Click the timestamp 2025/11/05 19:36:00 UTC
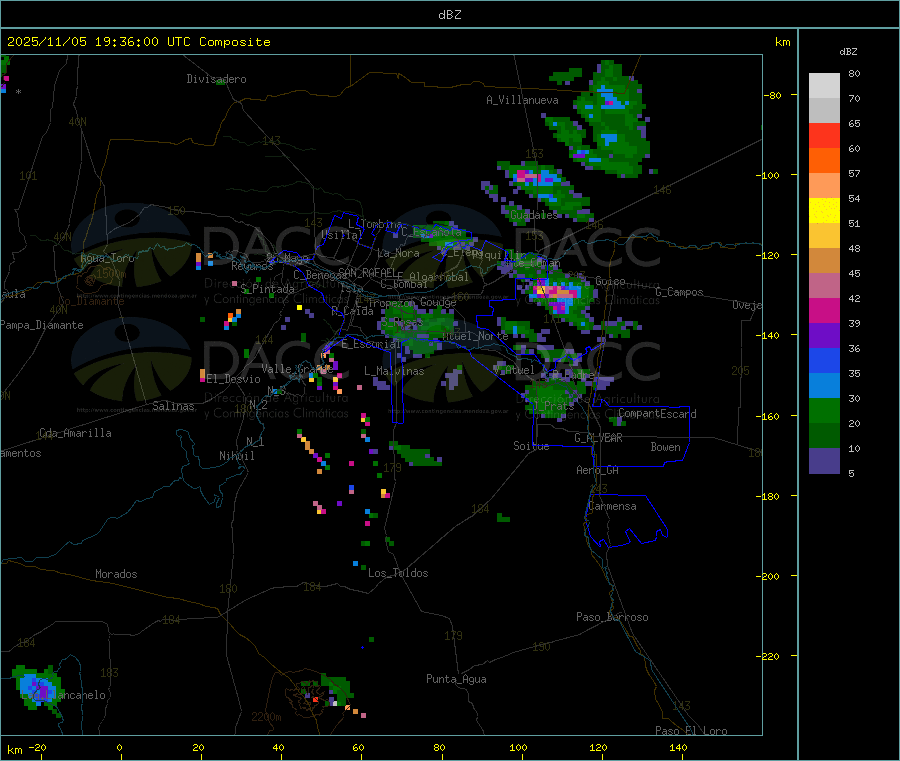The height and width of the screenshot is (761, 900). (x=99, y=42)
